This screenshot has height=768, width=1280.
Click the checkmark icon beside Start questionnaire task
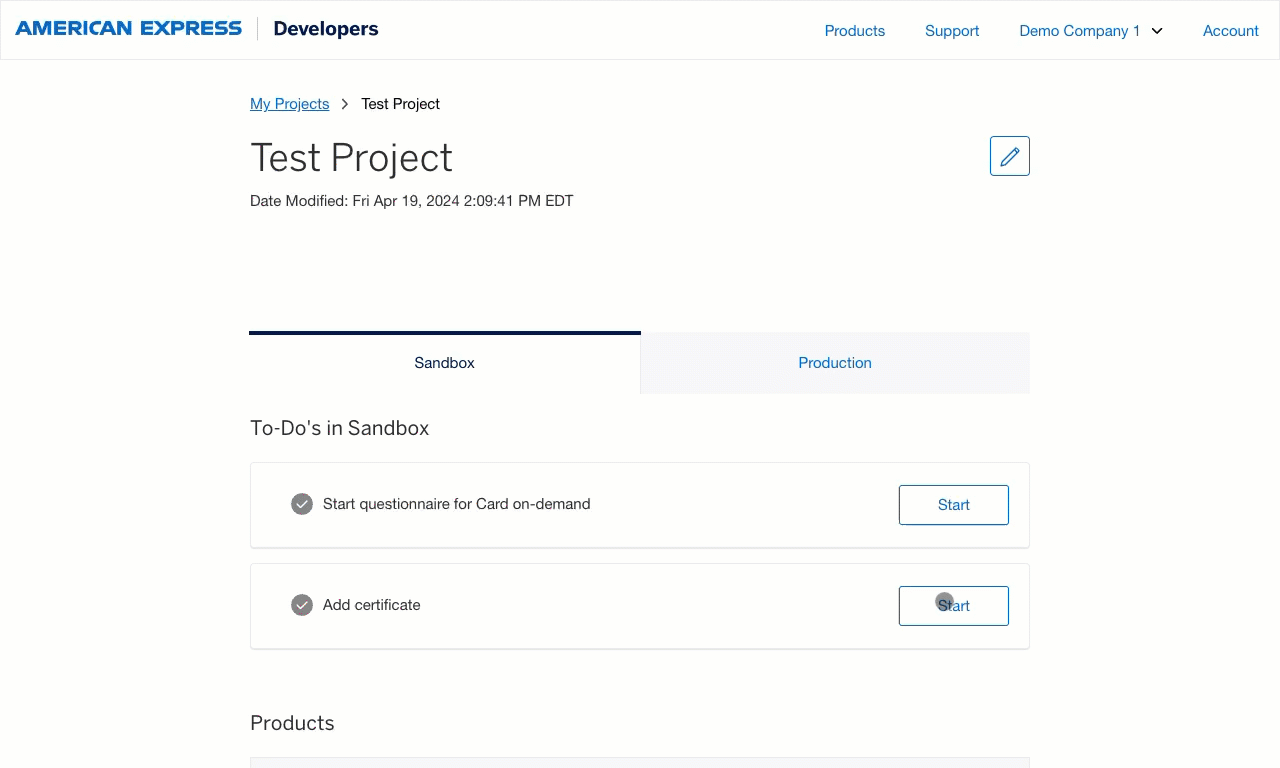tap(301, 504)
